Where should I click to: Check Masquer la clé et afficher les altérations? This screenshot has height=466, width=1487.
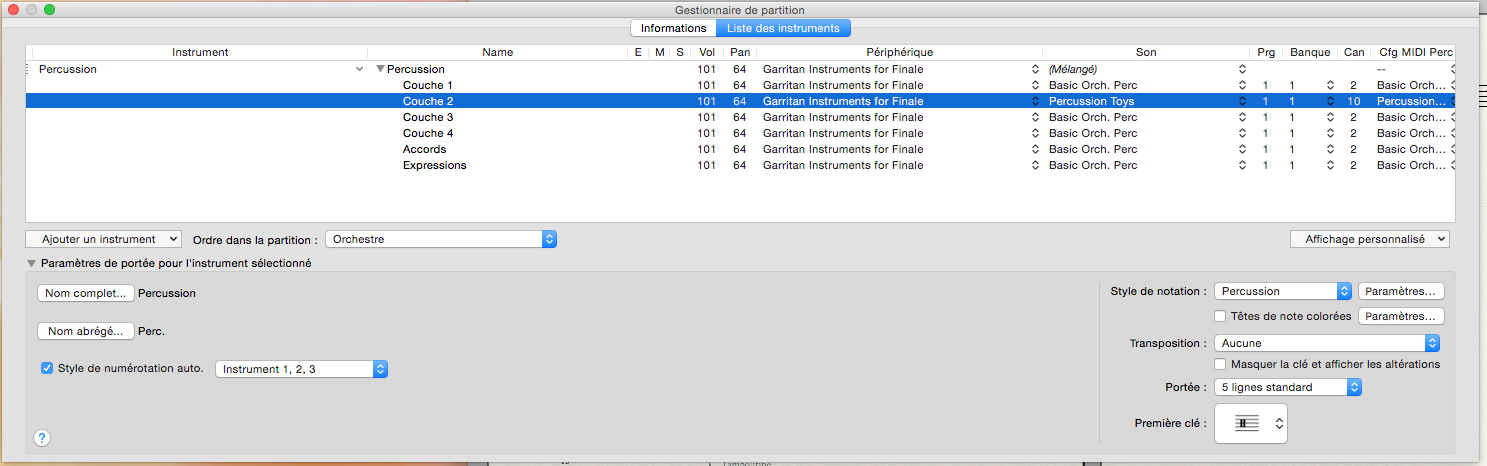[1220, 364]
